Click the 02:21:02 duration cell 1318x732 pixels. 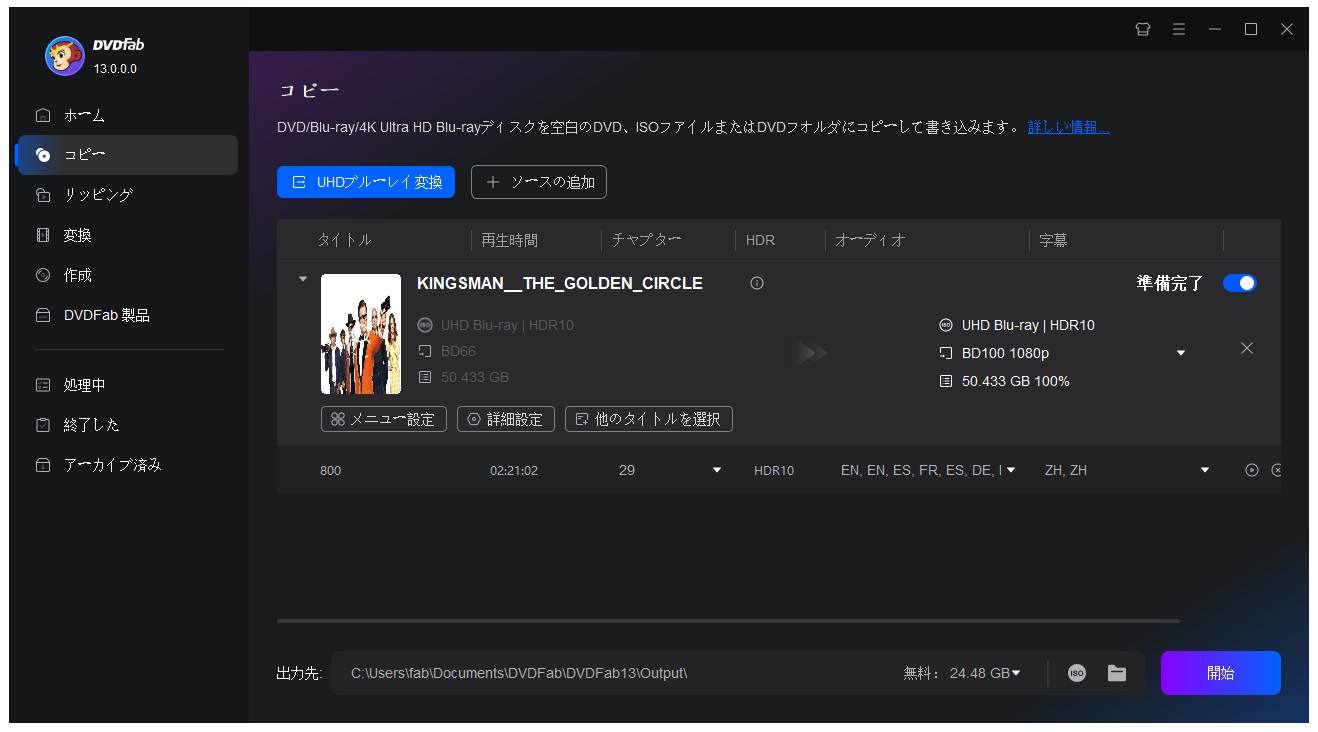click(x=514, y=470)
